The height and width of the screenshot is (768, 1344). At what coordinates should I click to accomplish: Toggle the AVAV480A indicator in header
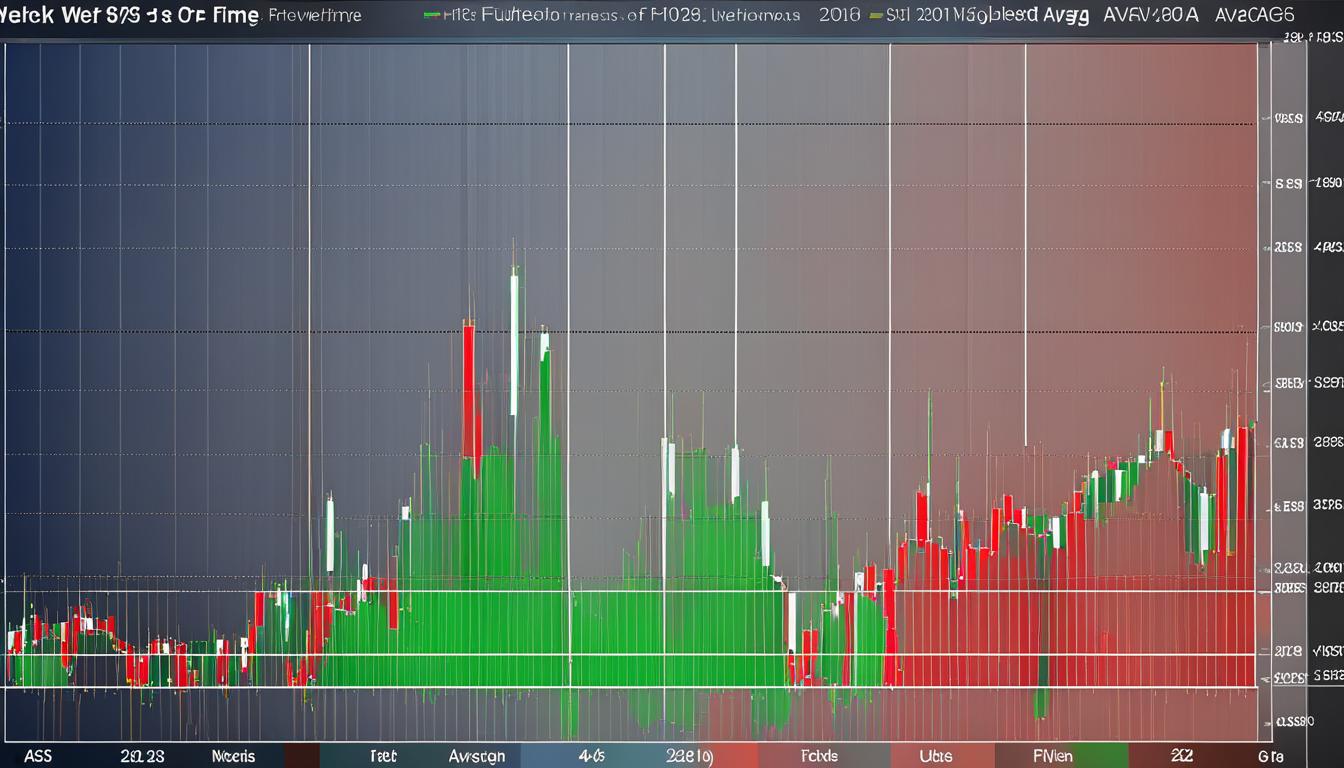1151,15
